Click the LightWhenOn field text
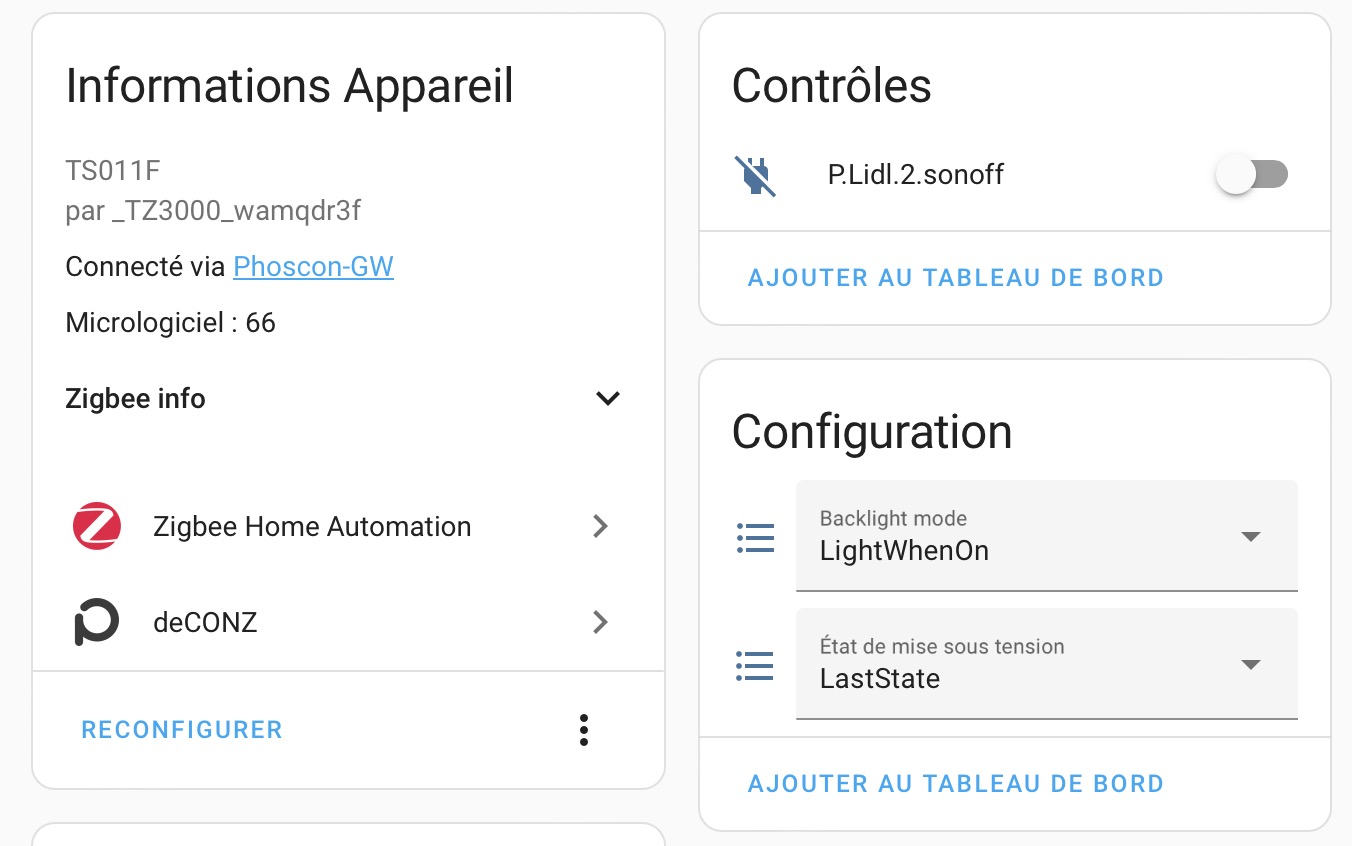 tap(903, 550)
